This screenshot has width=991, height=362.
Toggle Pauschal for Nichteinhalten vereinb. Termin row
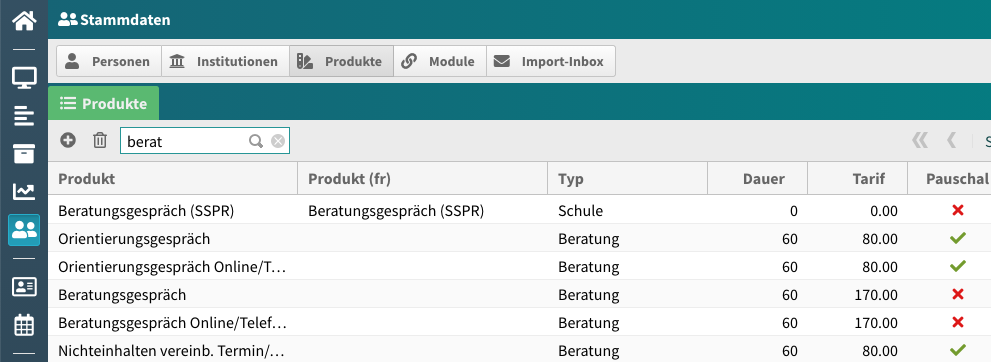click(x=958, y=349)
